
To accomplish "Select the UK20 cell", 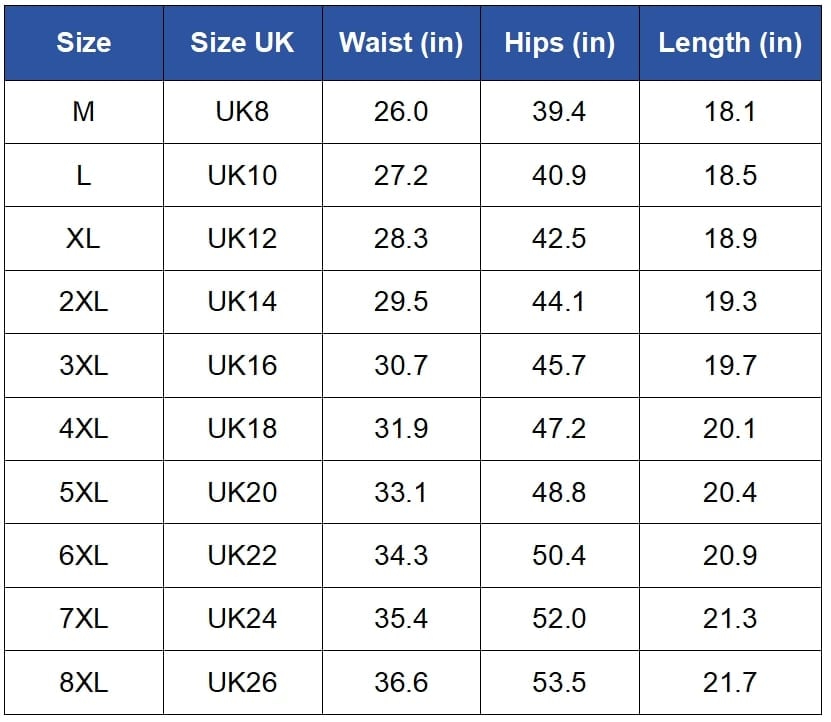I will pos(242,493).
